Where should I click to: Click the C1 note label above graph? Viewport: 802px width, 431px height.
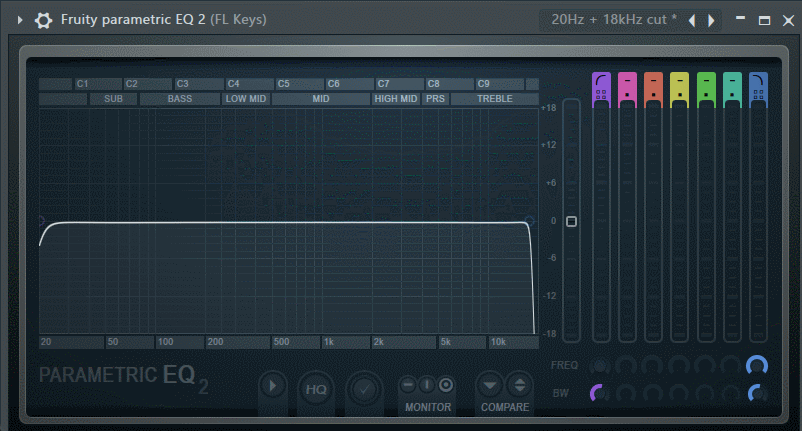pos(82,84)
